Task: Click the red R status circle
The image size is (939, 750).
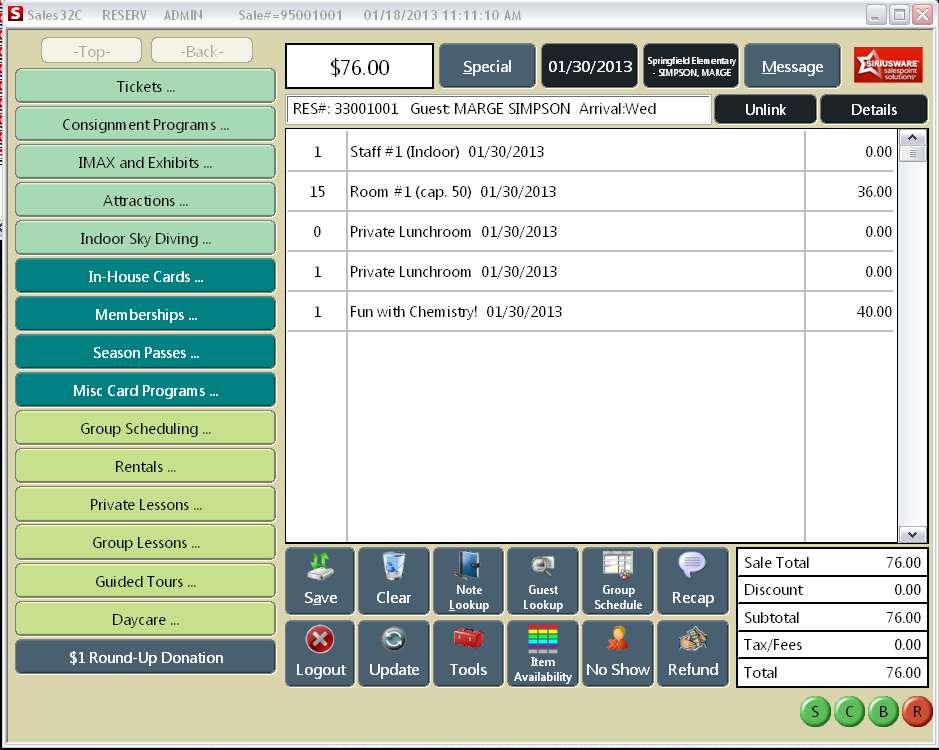Action: [917, 712]
